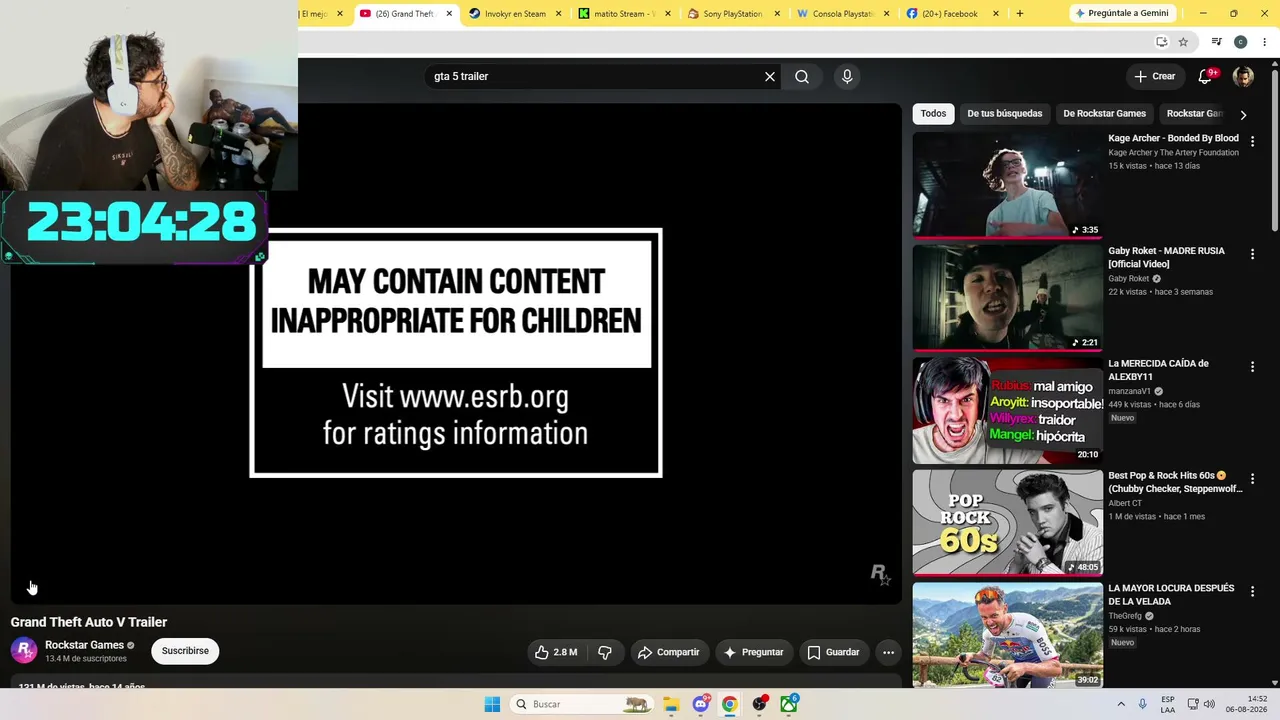Start voice search with the microphone icon

tap(847, 77)
